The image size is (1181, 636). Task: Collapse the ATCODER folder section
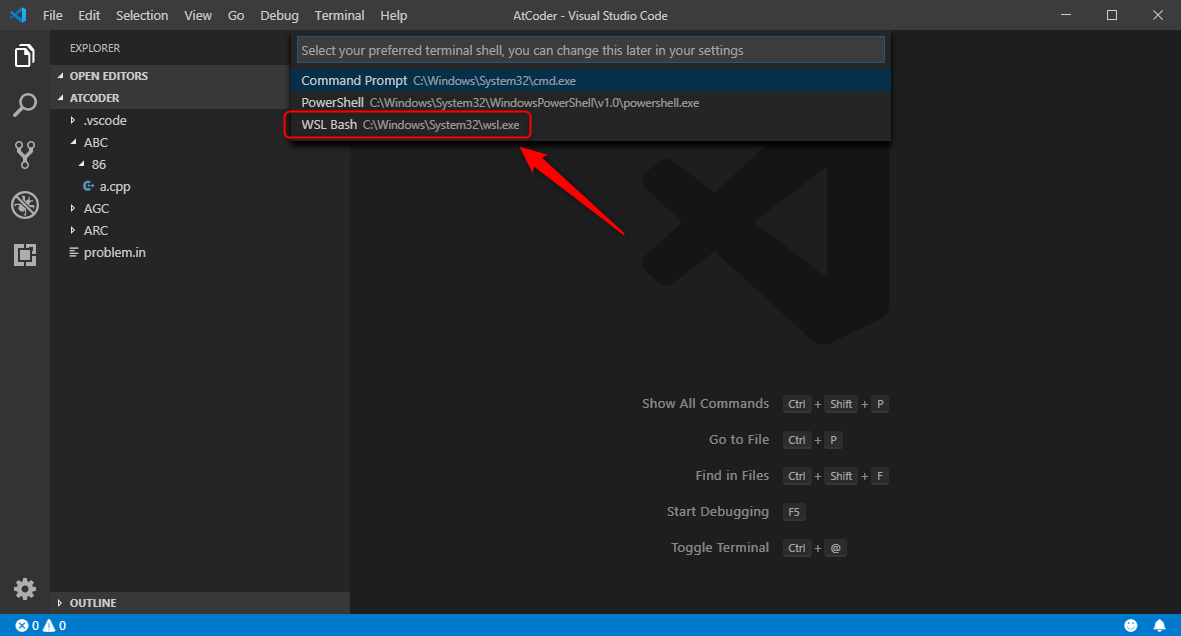tap(61, 98)
